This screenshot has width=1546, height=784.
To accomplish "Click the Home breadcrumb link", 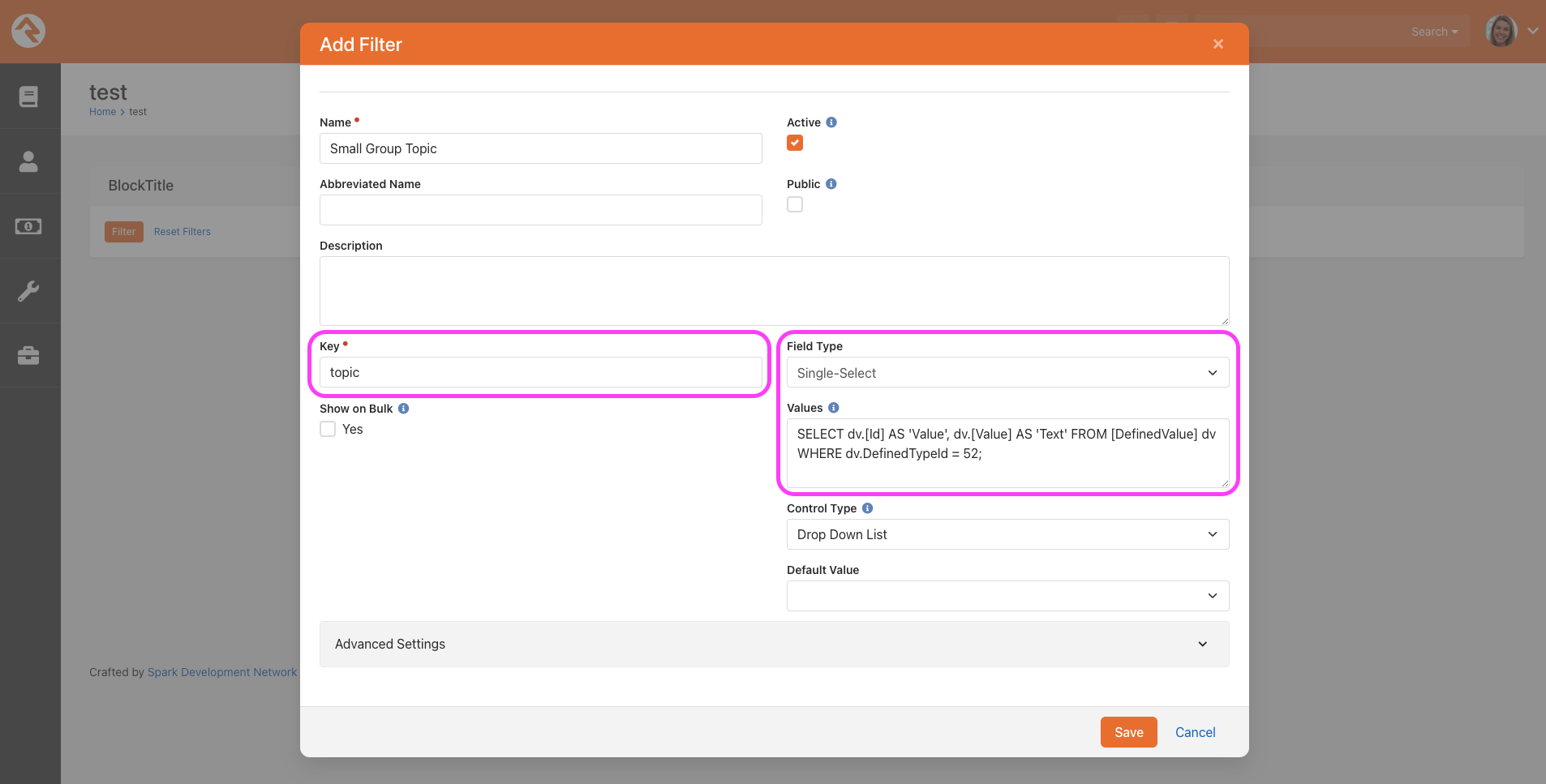I will [103, 112].
